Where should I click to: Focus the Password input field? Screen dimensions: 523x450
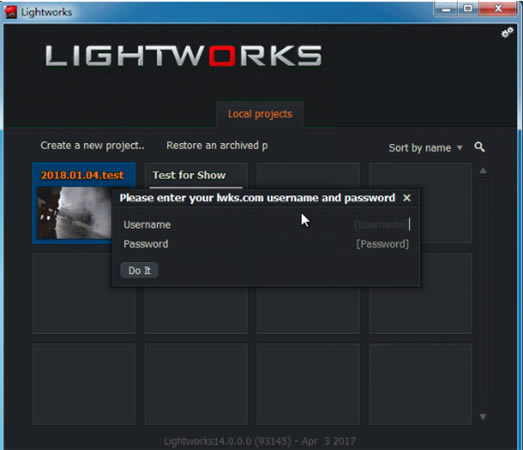pos(382,244)
